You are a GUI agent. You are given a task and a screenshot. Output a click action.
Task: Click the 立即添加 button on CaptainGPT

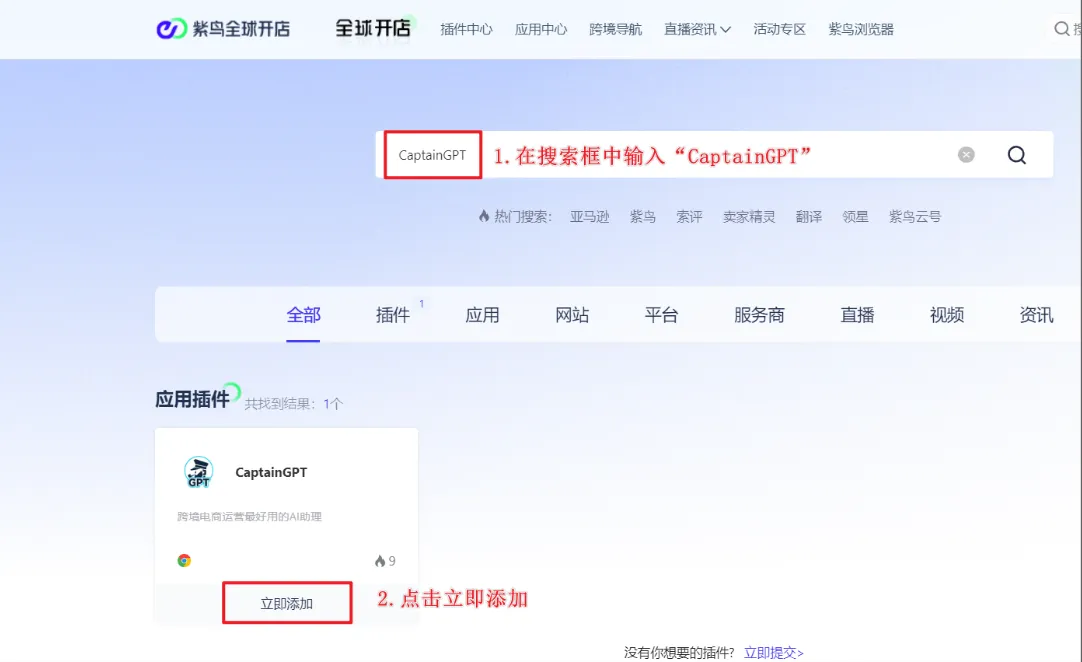(287, 603)
